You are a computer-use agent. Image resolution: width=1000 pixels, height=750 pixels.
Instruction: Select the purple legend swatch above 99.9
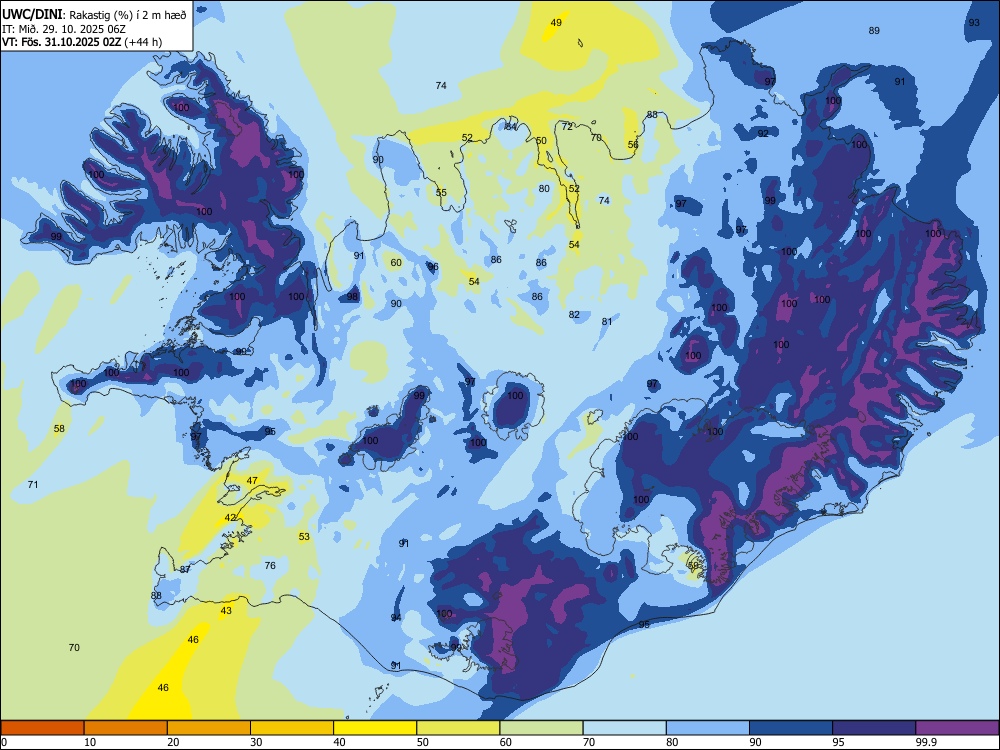coord(957,728)
